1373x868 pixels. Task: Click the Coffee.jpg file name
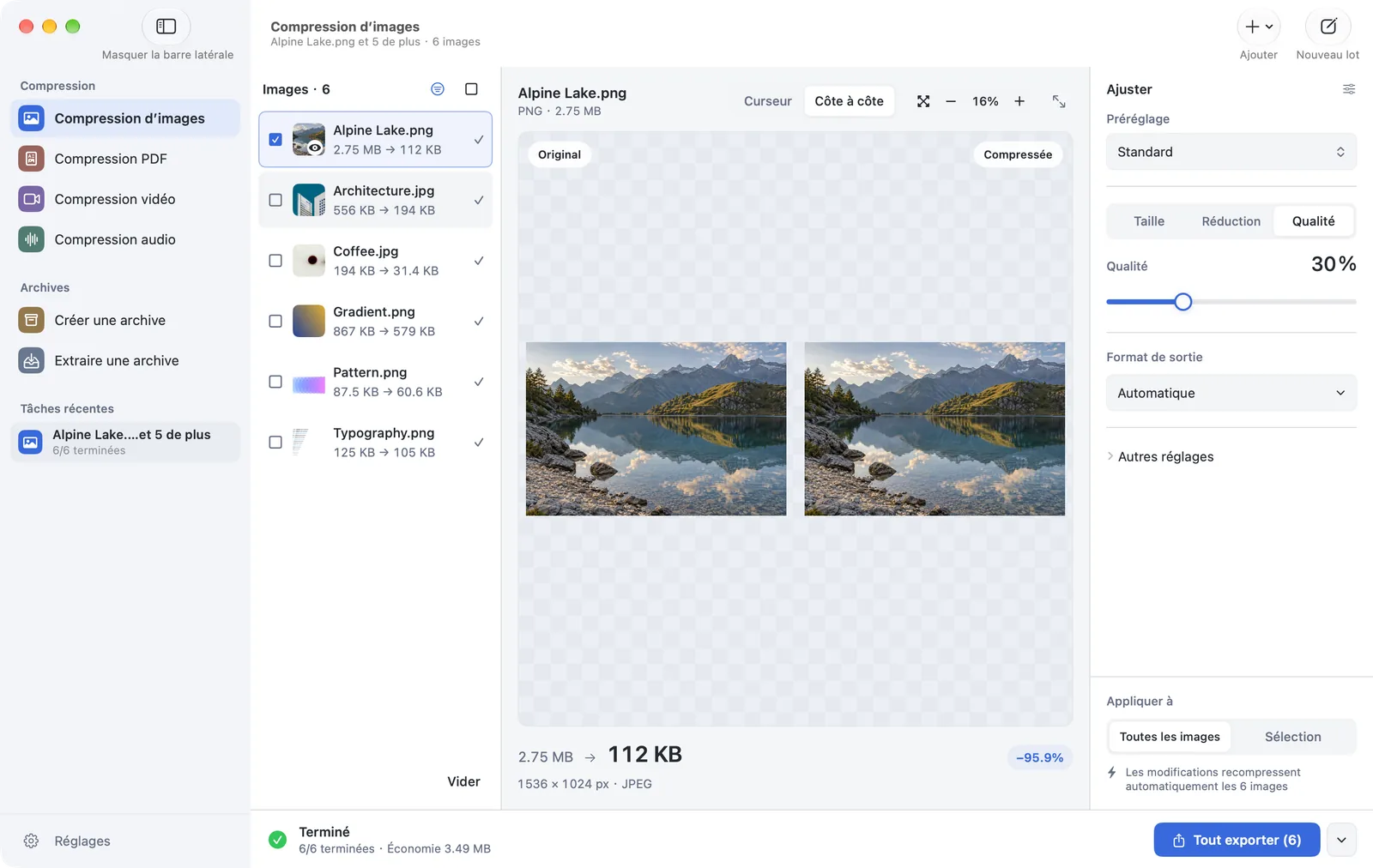click(366, 251)
